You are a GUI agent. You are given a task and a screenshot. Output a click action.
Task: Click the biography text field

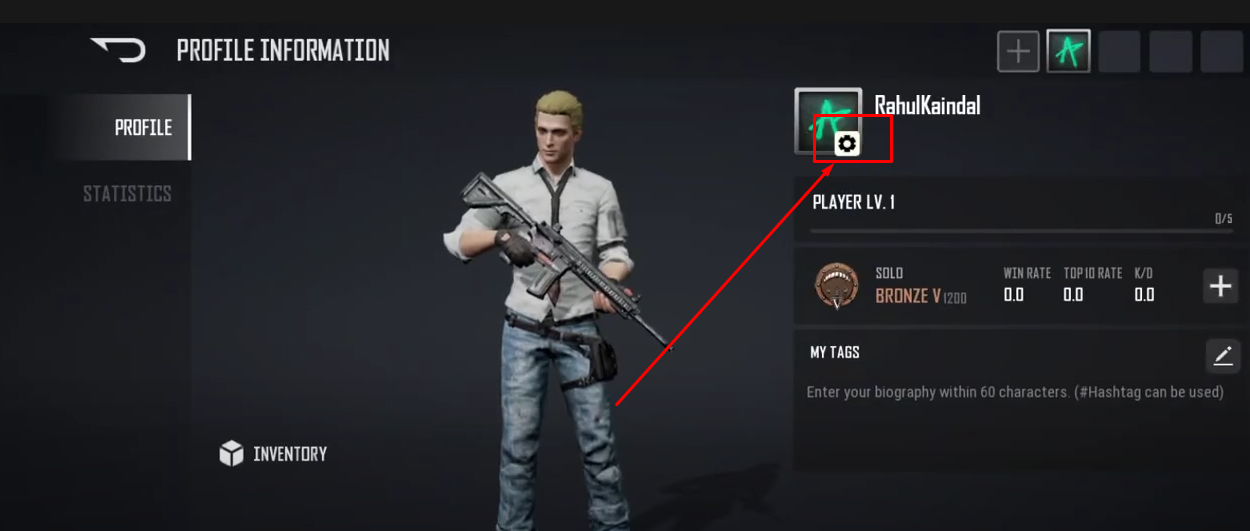1015,392
